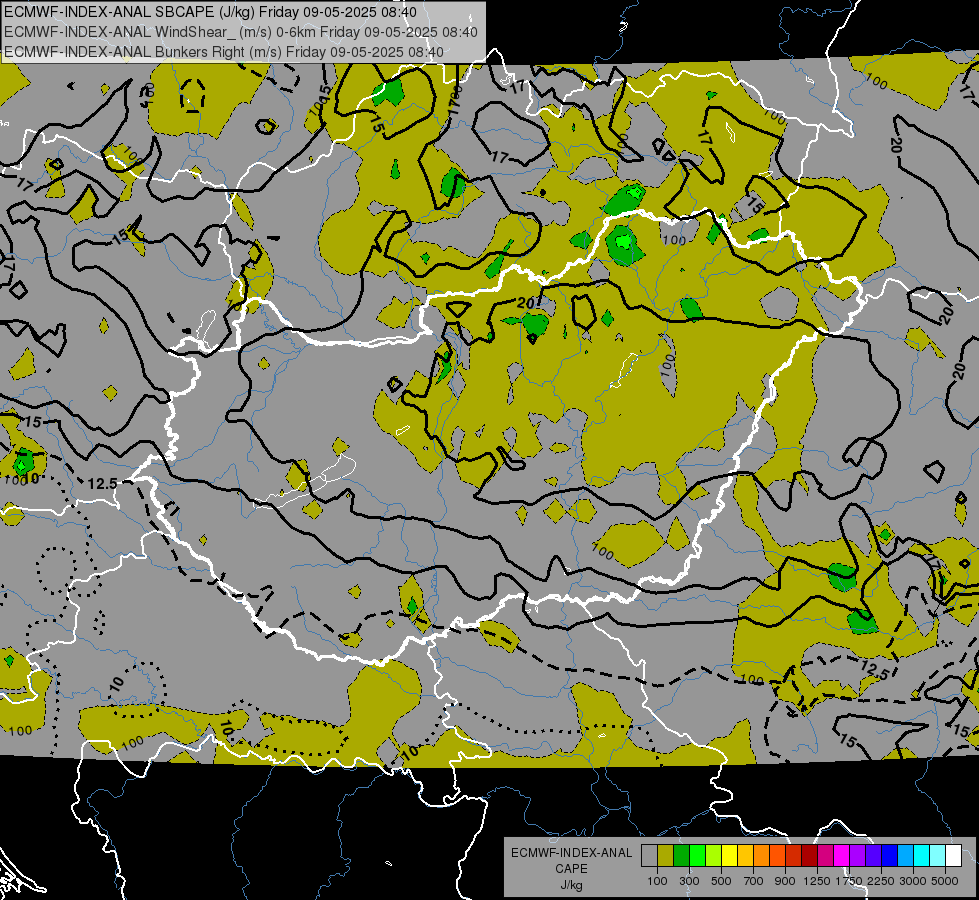Click legend value 5000

tap(945, 881)
